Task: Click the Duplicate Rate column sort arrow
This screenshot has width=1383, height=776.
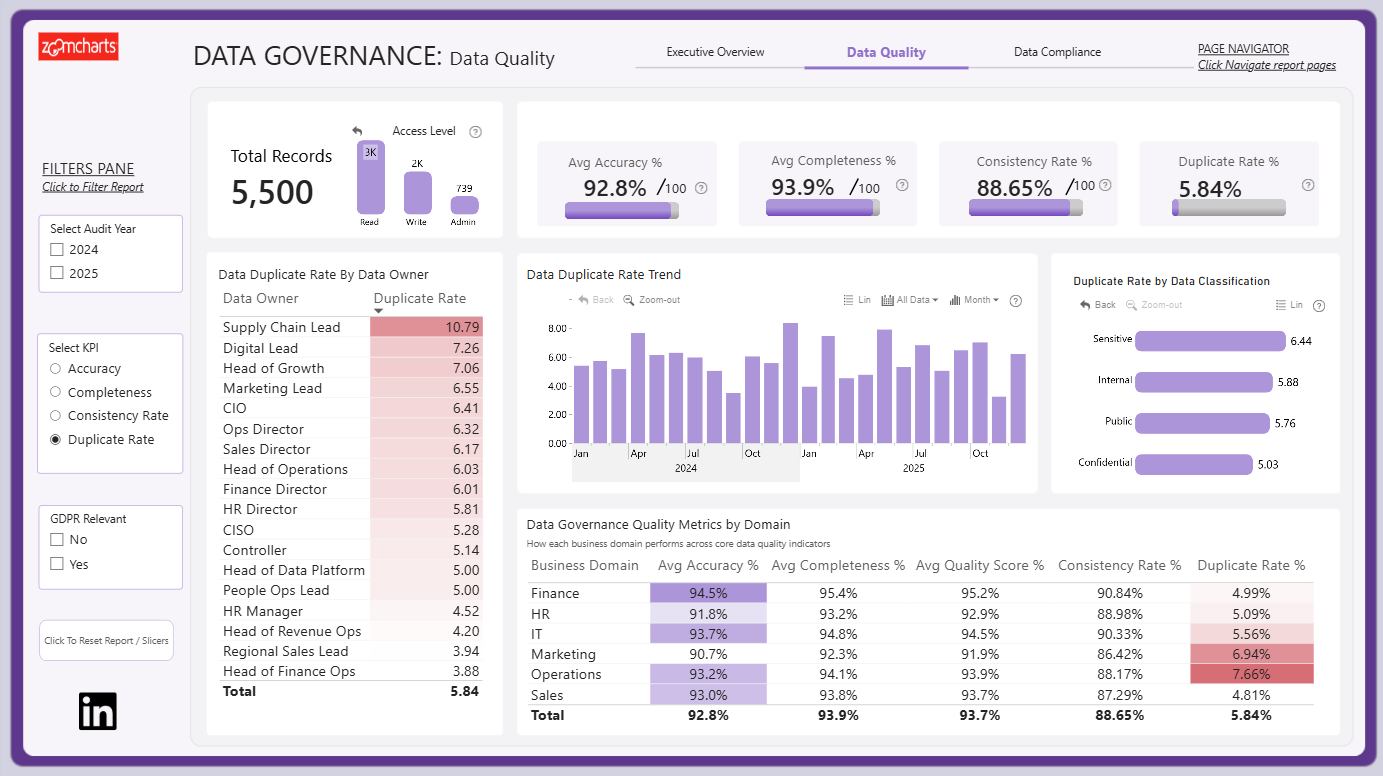Action: click(378, 311)
